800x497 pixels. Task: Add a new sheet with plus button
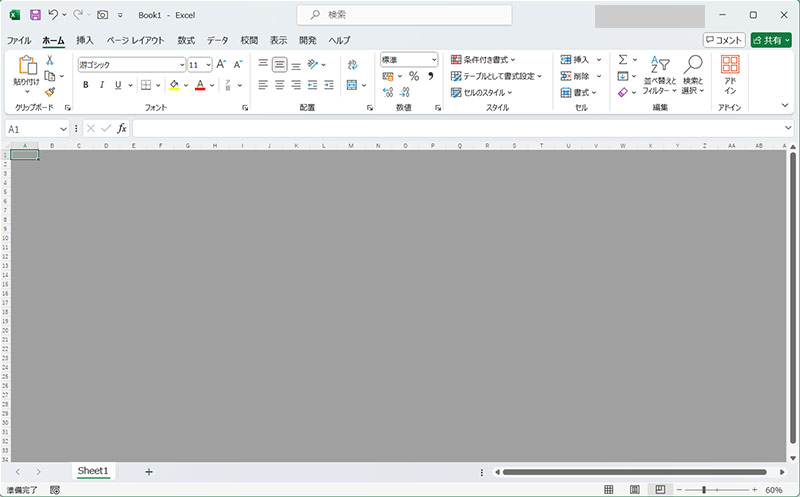148,471
